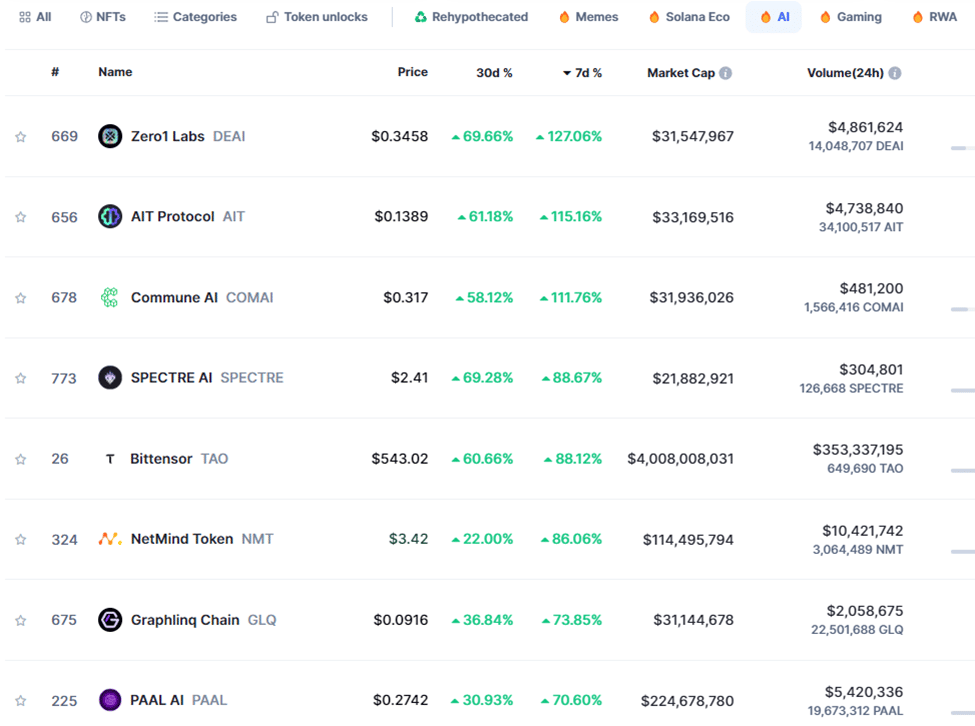Open AIT Protocol coin page
The height and width of the screenshot is (726, 975).
172,216
